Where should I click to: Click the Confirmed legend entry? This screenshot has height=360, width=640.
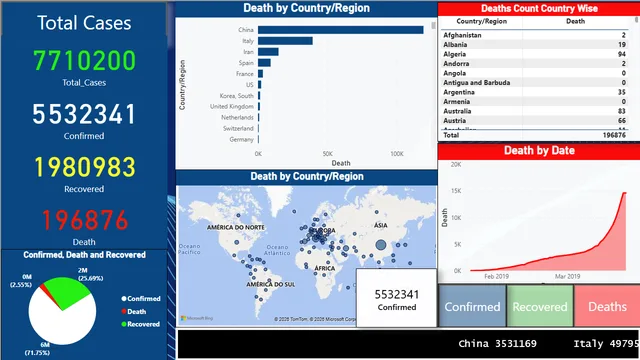[141, 299]
